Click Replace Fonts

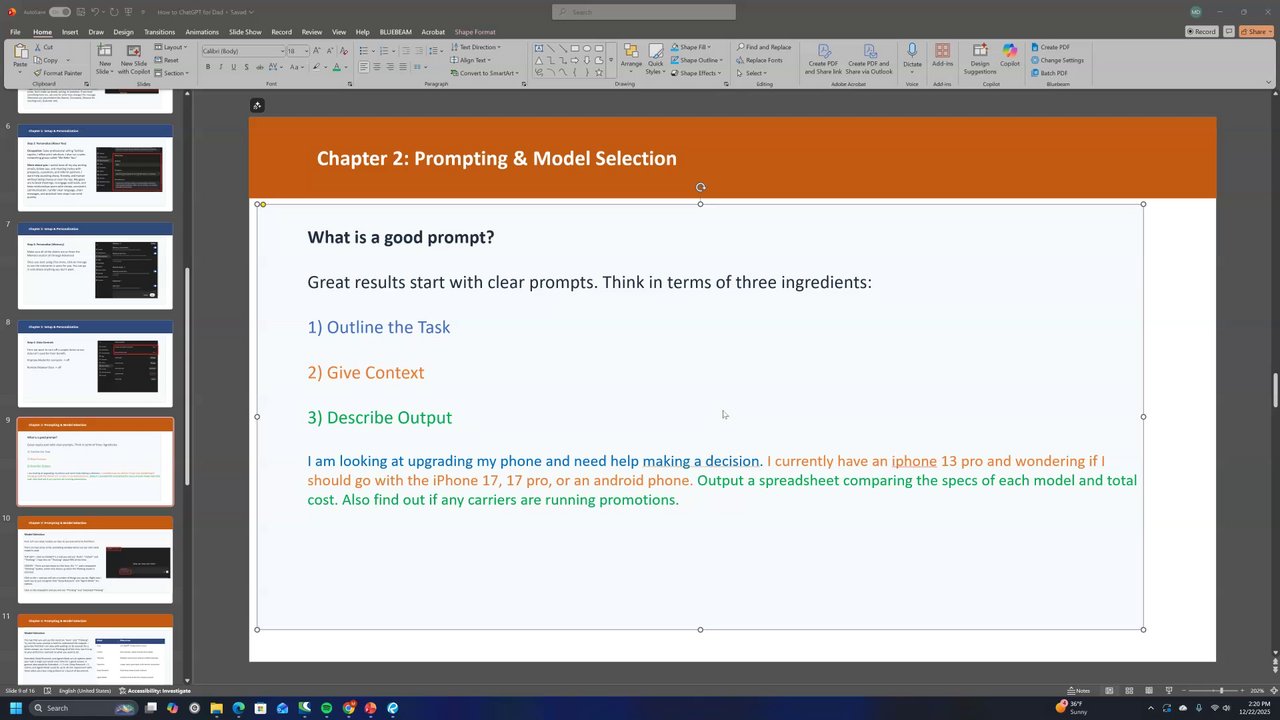(759, 60)
